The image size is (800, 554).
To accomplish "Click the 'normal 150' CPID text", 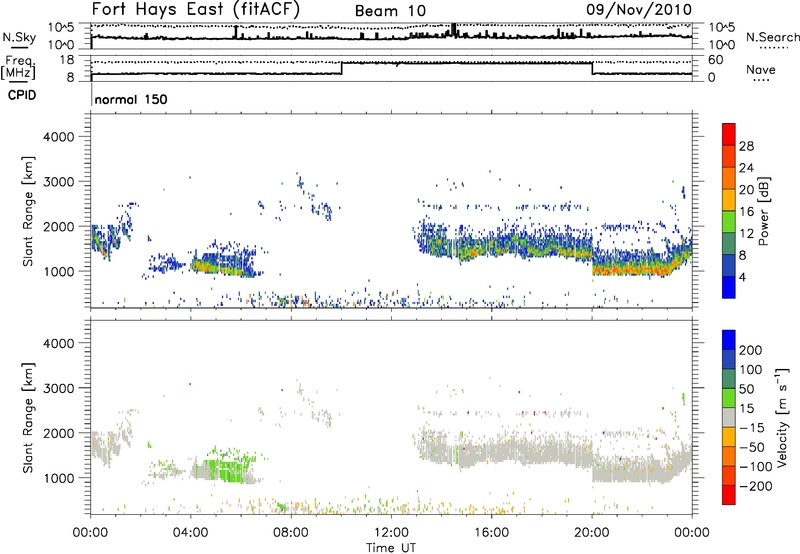I will pos(131,99).
